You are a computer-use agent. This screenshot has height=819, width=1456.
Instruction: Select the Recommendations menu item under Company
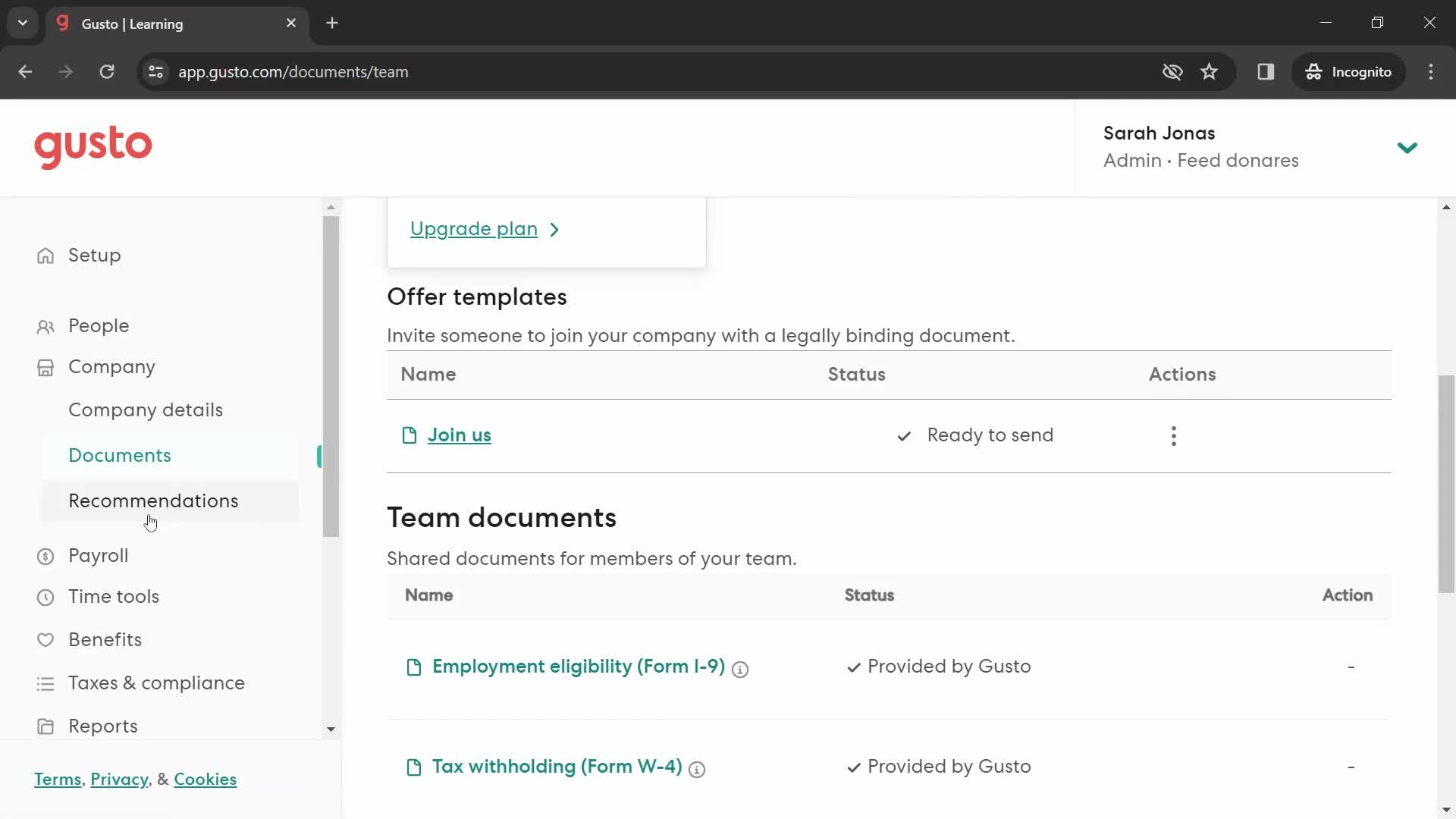153,501
